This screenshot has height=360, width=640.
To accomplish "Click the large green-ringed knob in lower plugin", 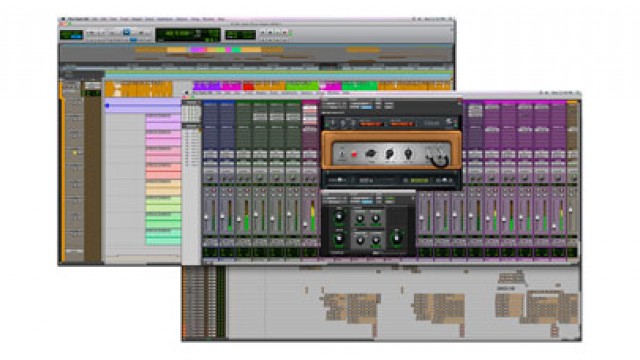I will 396,238.
